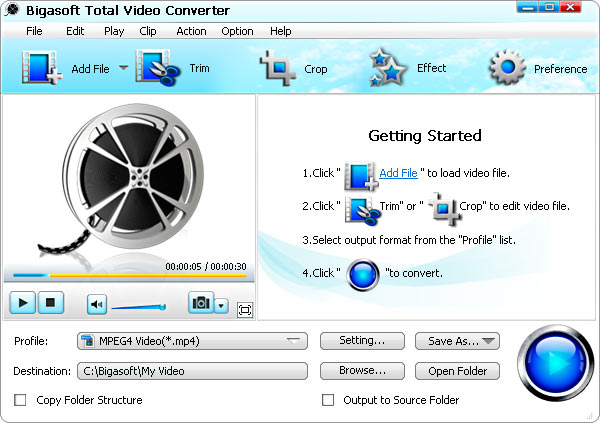
Task: Click the playback progress bar
Action: click(x=129, y=275)
